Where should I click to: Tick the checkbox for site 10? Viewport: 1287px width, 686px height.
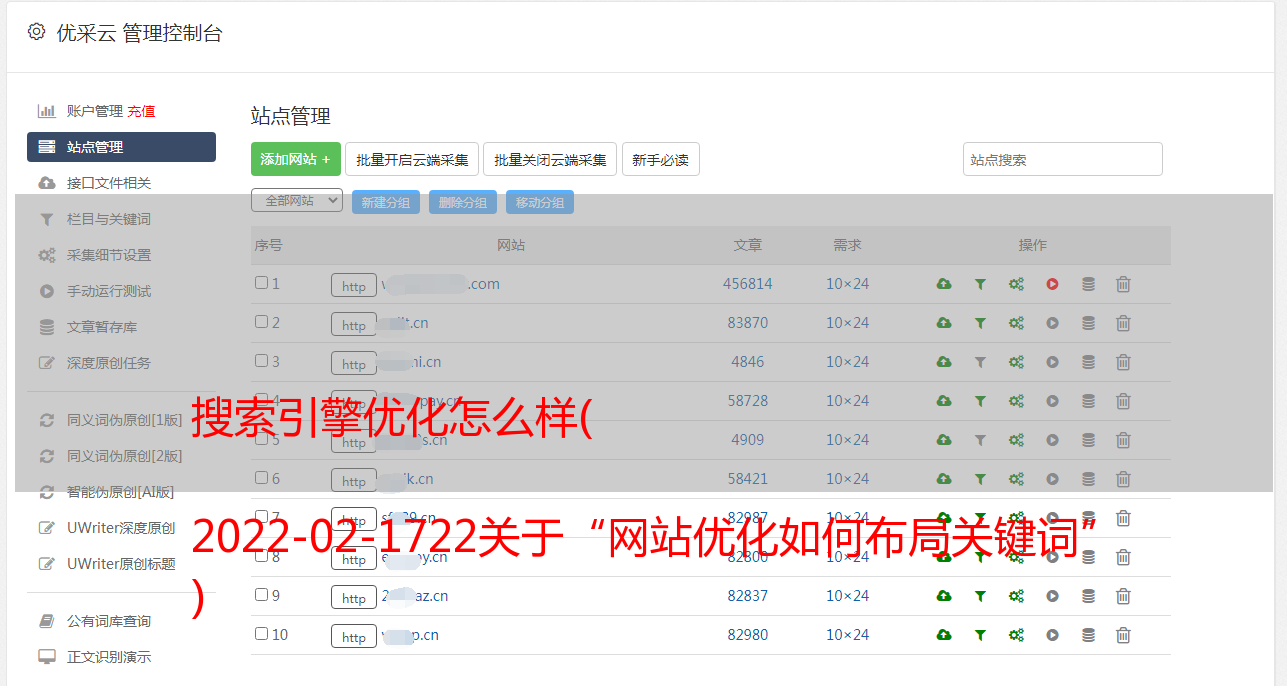point(261,634)
